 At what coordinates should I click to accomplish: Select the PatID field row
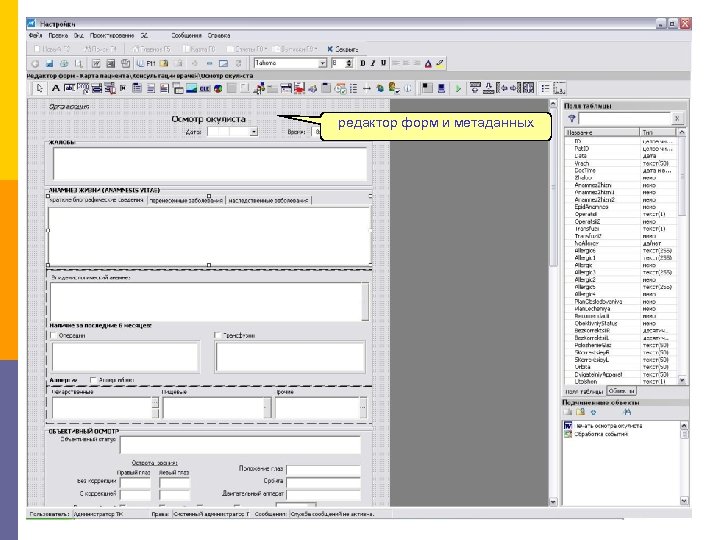tap(621, 149)
